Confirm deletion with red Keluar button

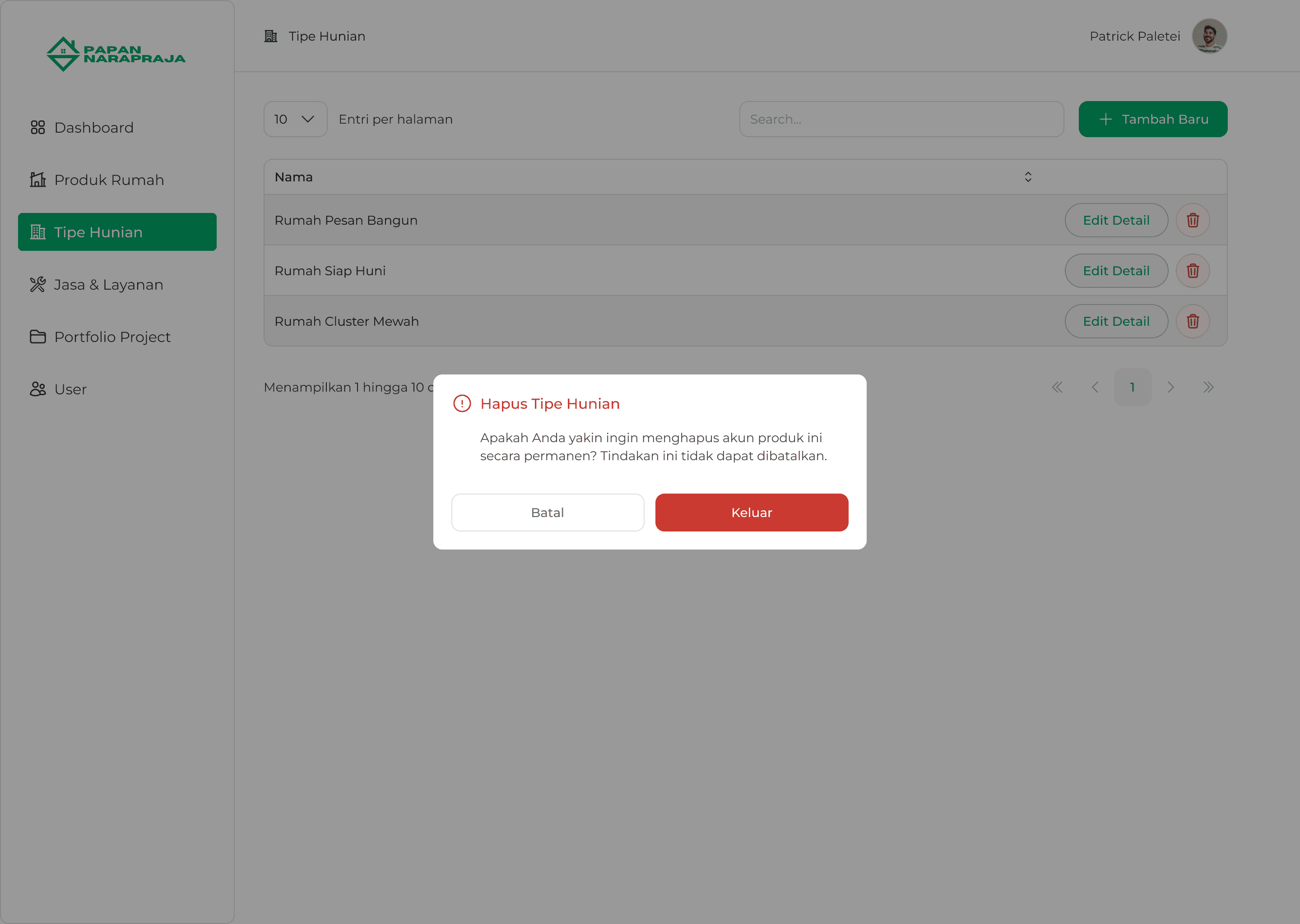(751, 513)
